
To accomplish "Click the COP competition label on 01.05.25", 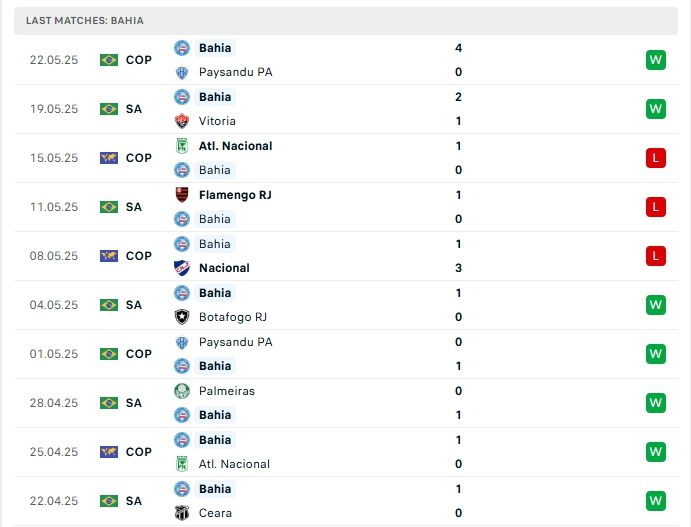I will [139, 354].
